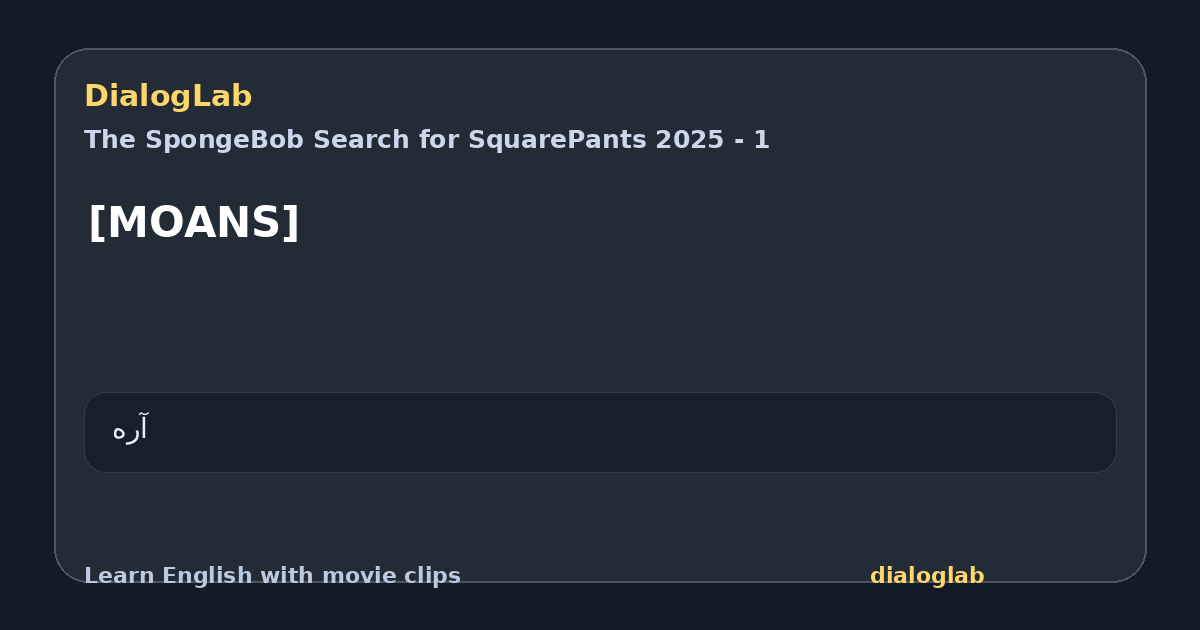Click the opening bracket of [MOANS]
Screen dimensions: 1200x630
click(95, 223)
